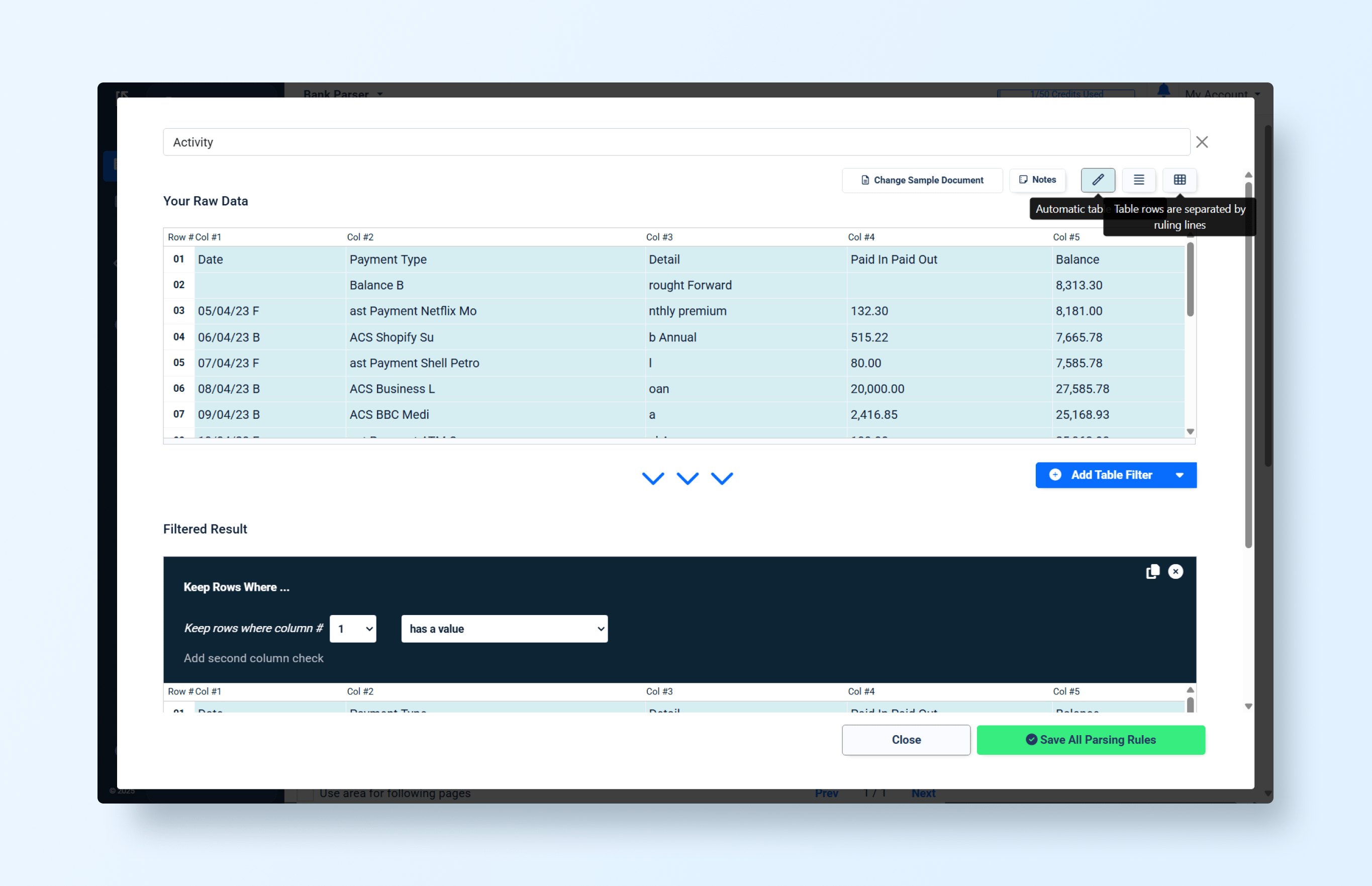Click the raw data table scrollbar

(1190, 279)
